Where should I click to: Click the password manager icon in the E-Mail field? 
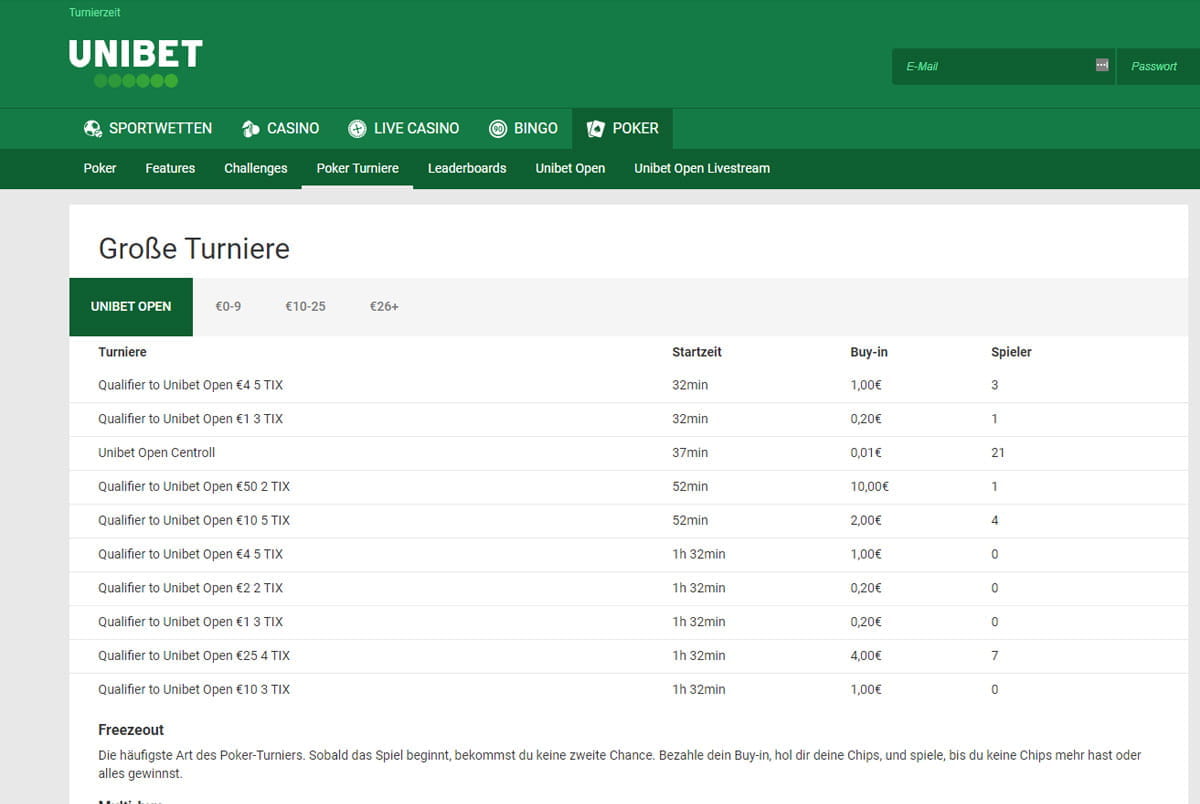click(1102, 65)
